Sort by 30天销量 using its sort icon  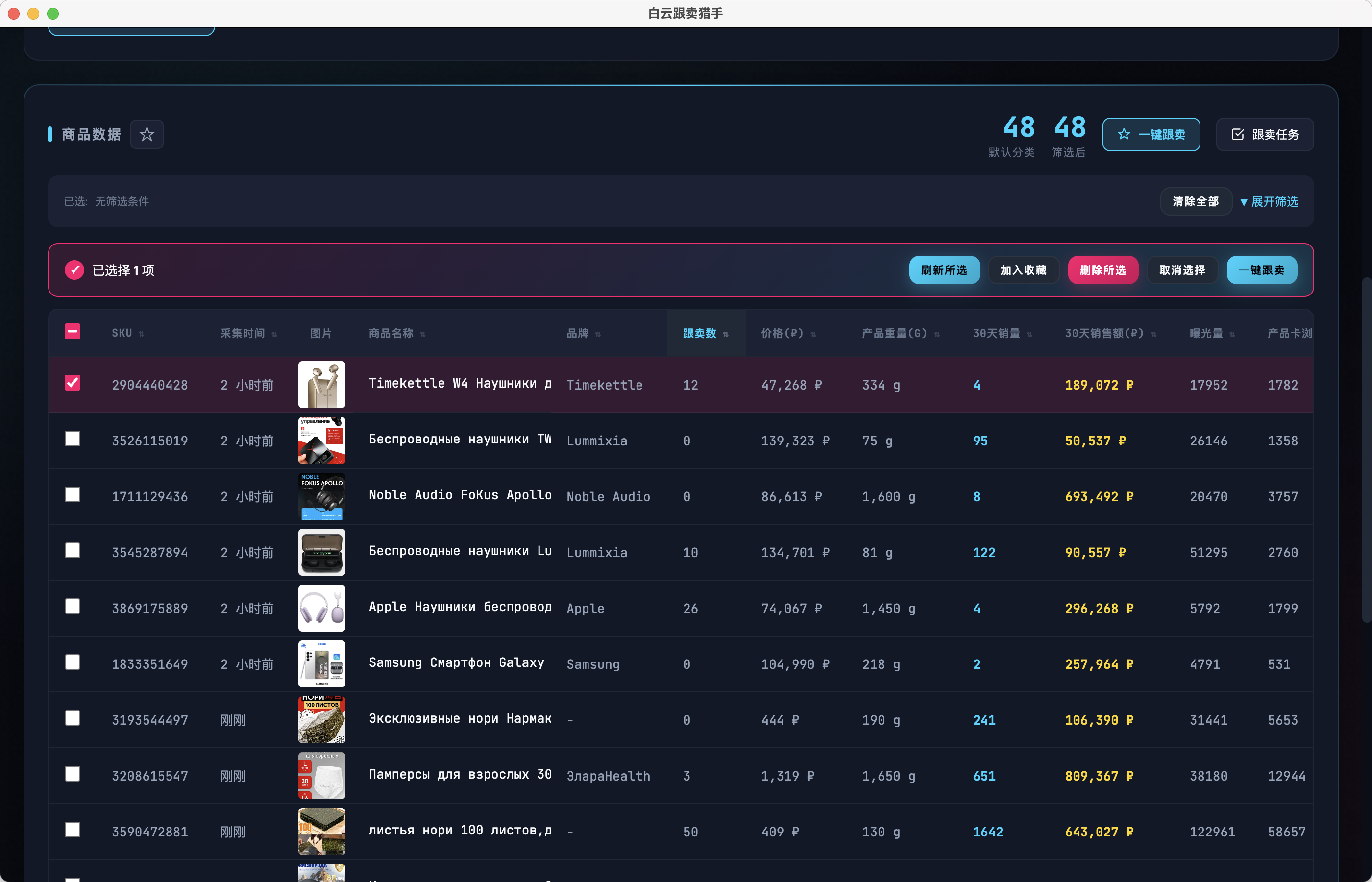click(x=1029, y=334)
